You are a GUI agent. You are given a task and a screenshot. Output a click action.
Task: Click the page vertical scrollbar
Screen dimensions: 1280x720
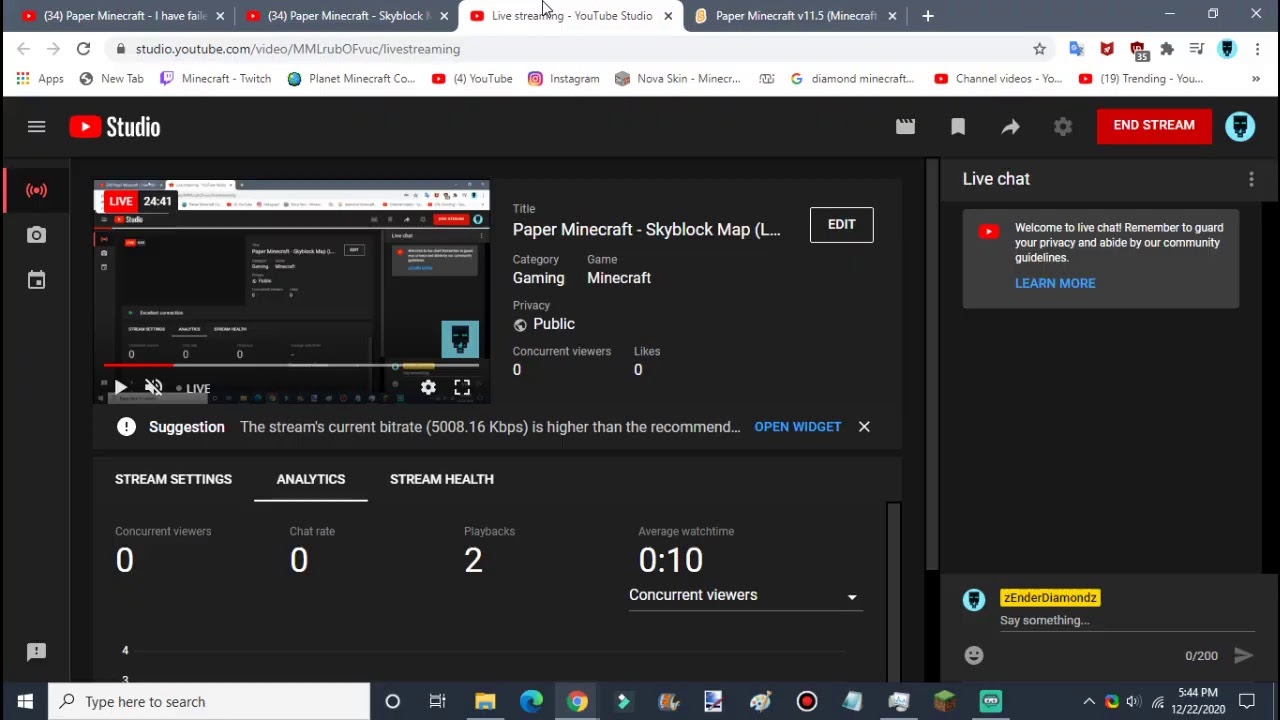click(x=932, y=365)
